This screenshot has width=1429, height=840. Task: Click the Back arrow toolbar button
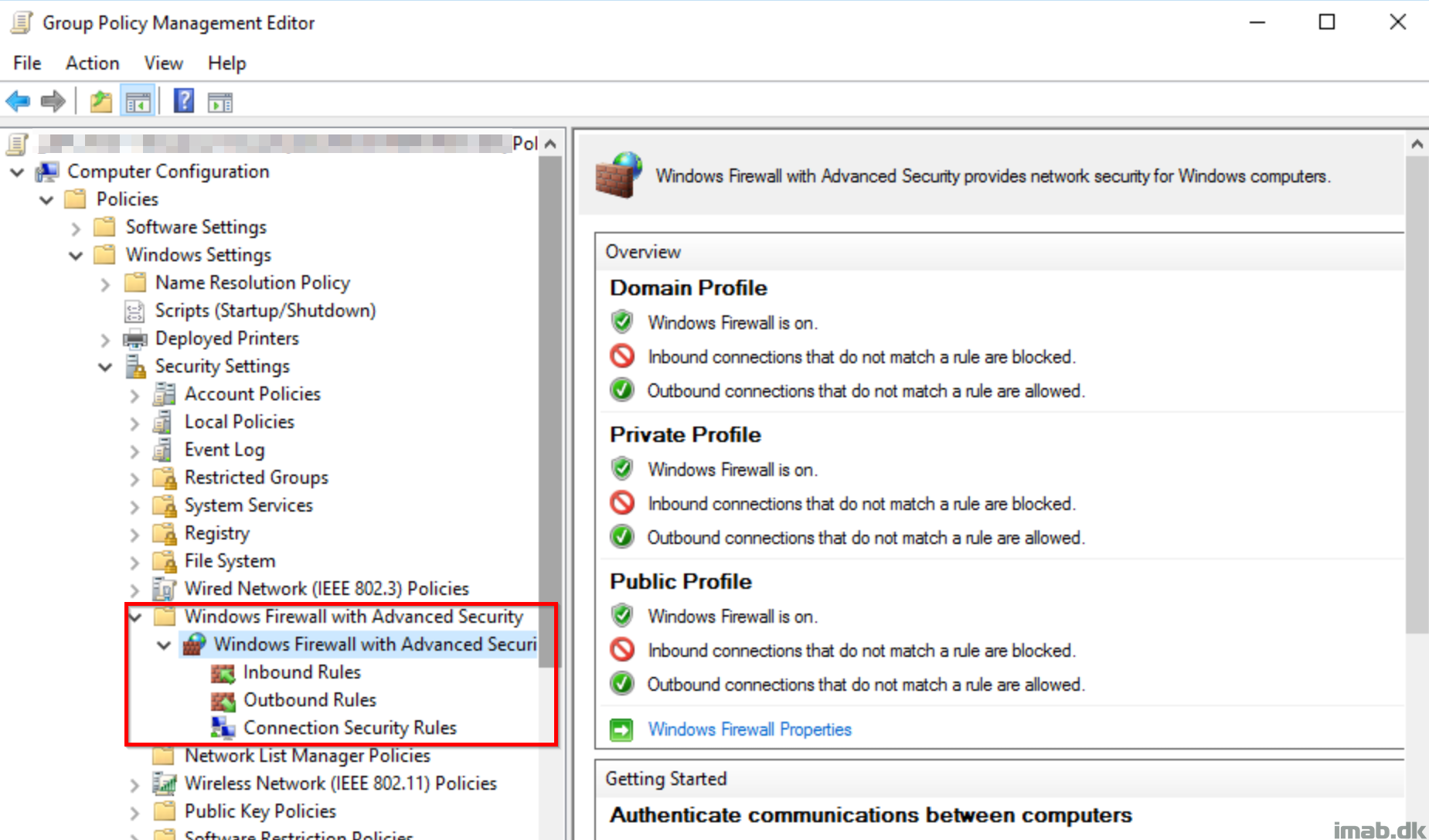pos(18,101)
